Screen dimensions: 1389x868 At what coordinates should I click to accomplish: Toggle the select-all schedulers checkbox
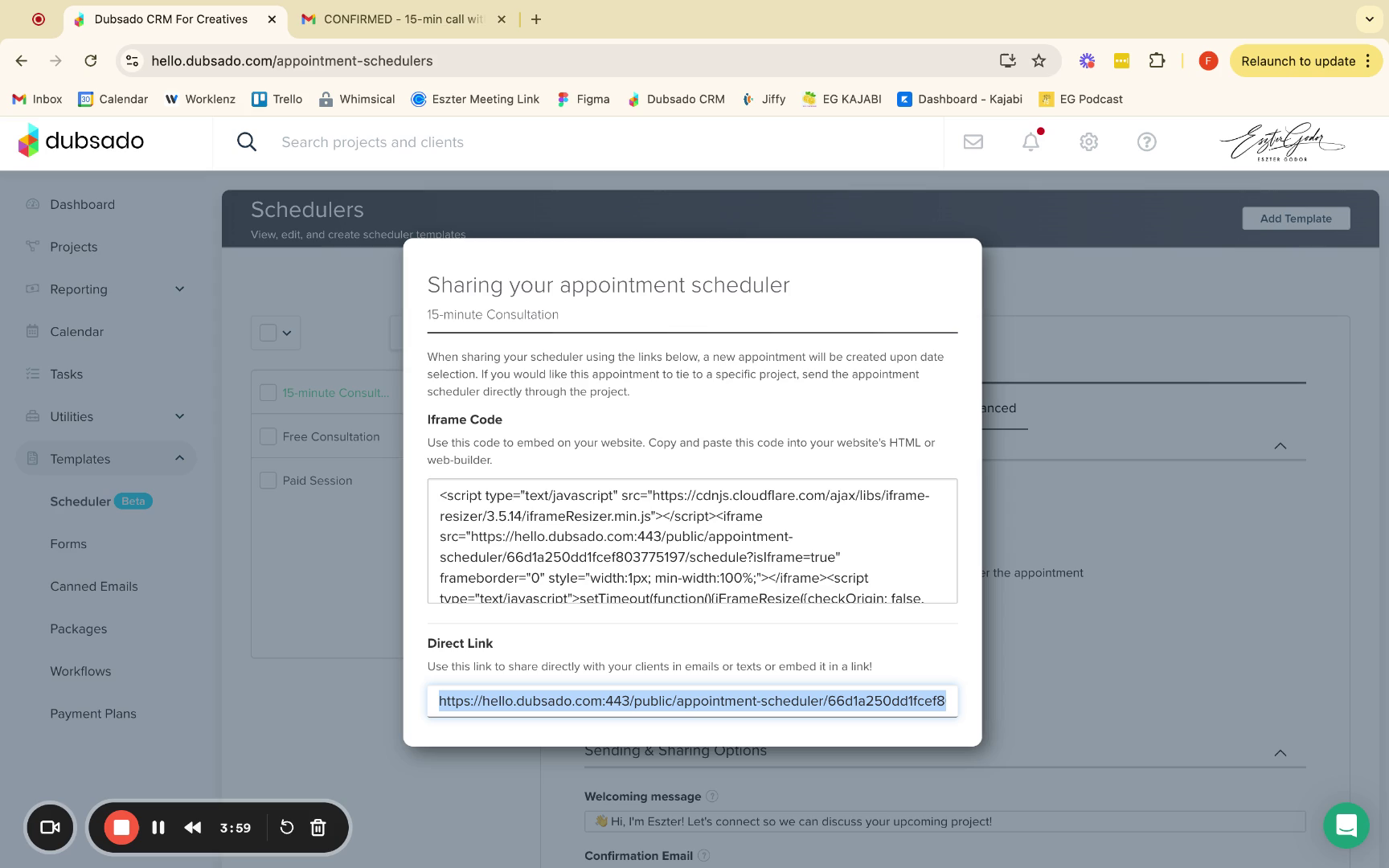point(268,333)
